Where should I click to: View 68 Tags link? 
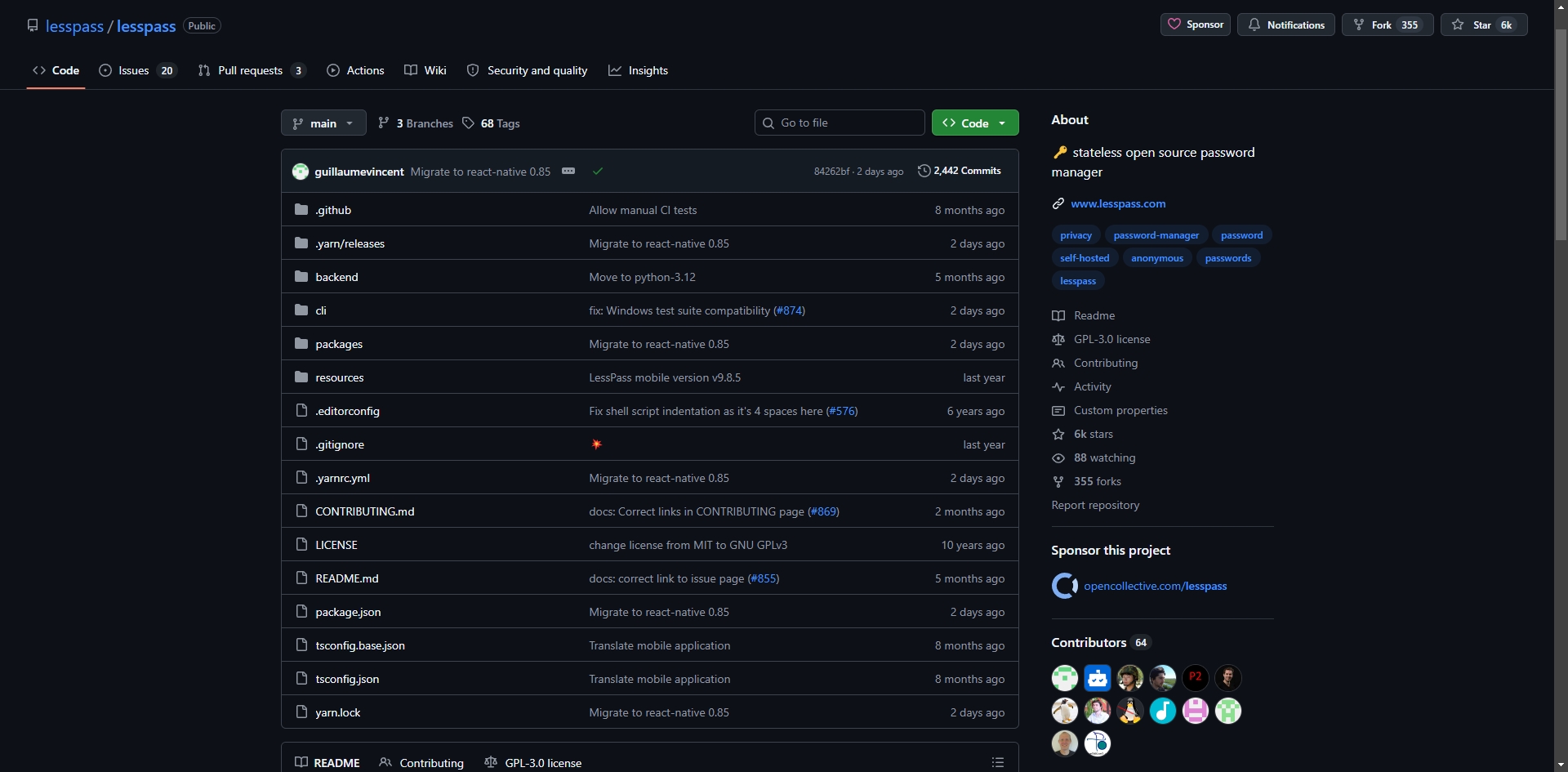click(x=491, y=123)
